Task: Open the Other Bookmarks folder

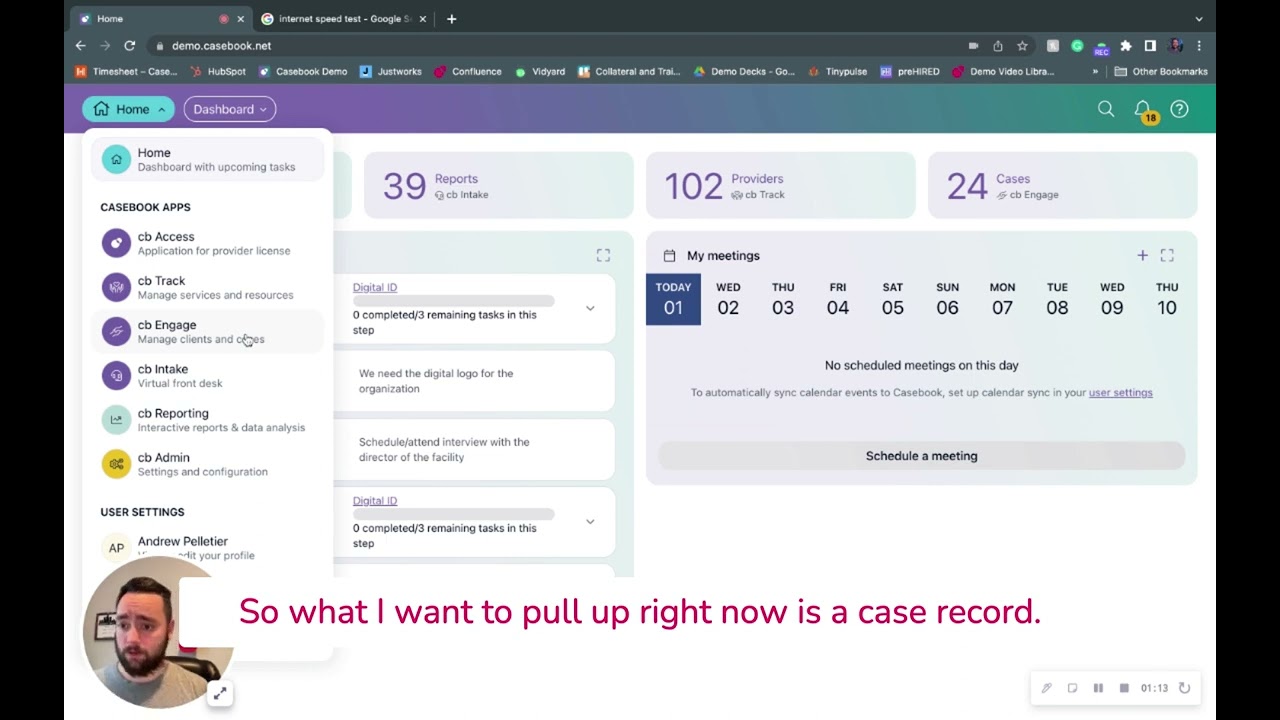Action: click(x=1161, y=72)
